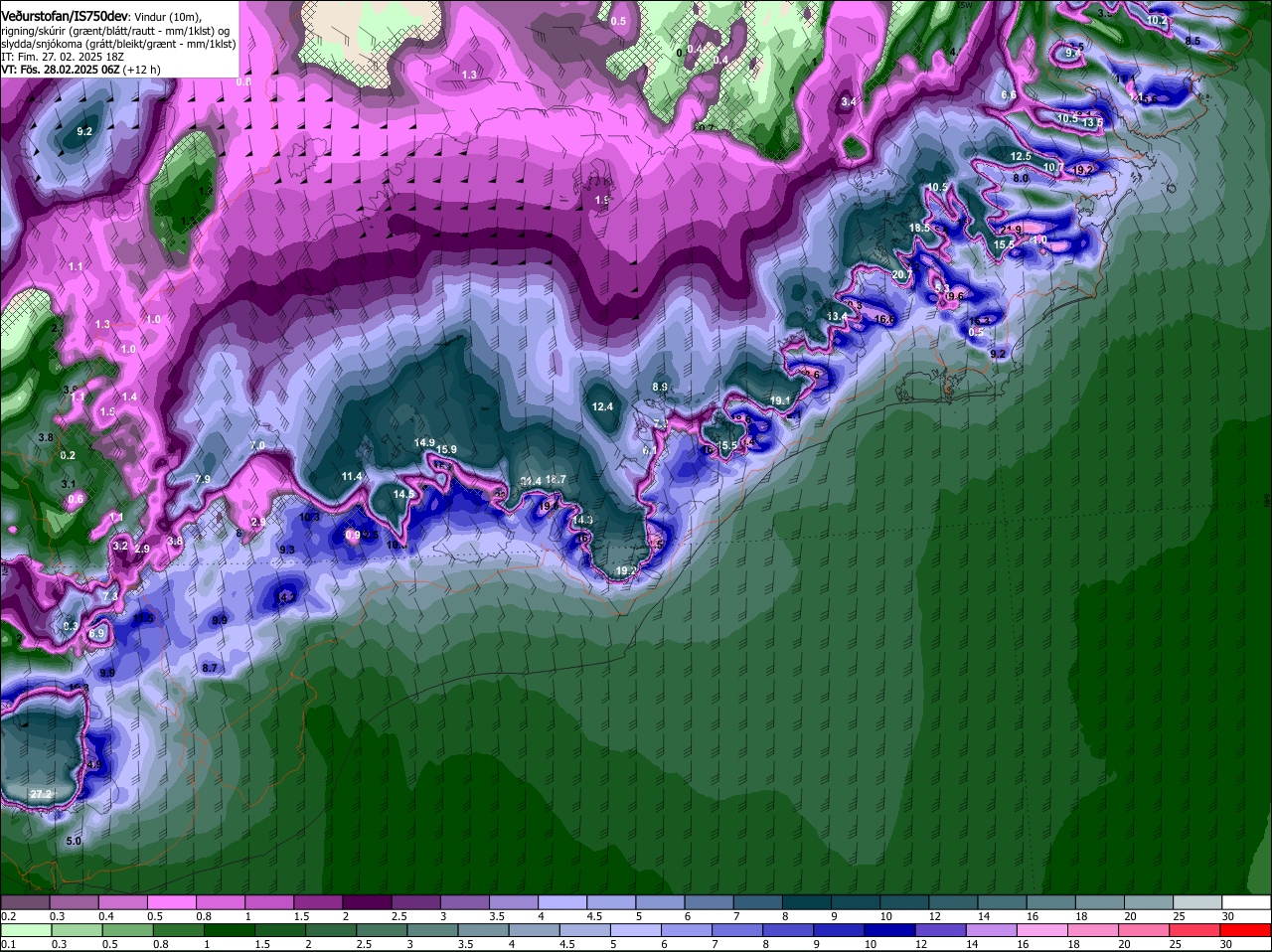The width and height of the screenshot is (1272, 952).
Task: Click the 7.9 value on the map
Action: pyautogui.click(x=203, y=479)
